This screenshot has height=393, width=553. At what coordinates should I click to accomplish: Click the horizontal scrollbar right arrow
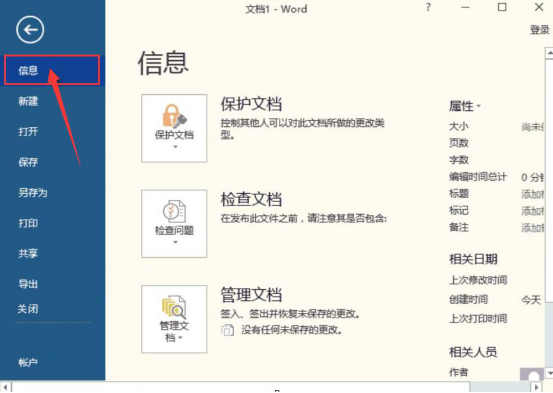pyautogui.click(x=536, y=387)
